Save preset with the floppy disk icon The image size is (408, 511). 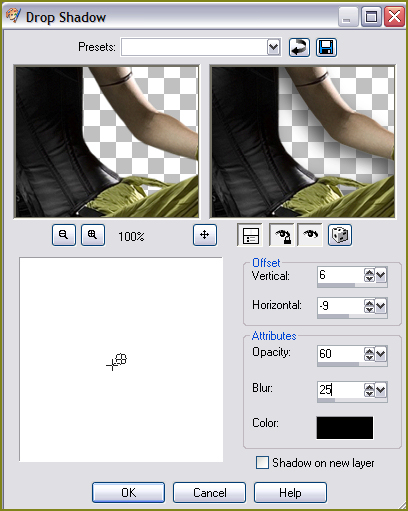(x=326, y=47)
